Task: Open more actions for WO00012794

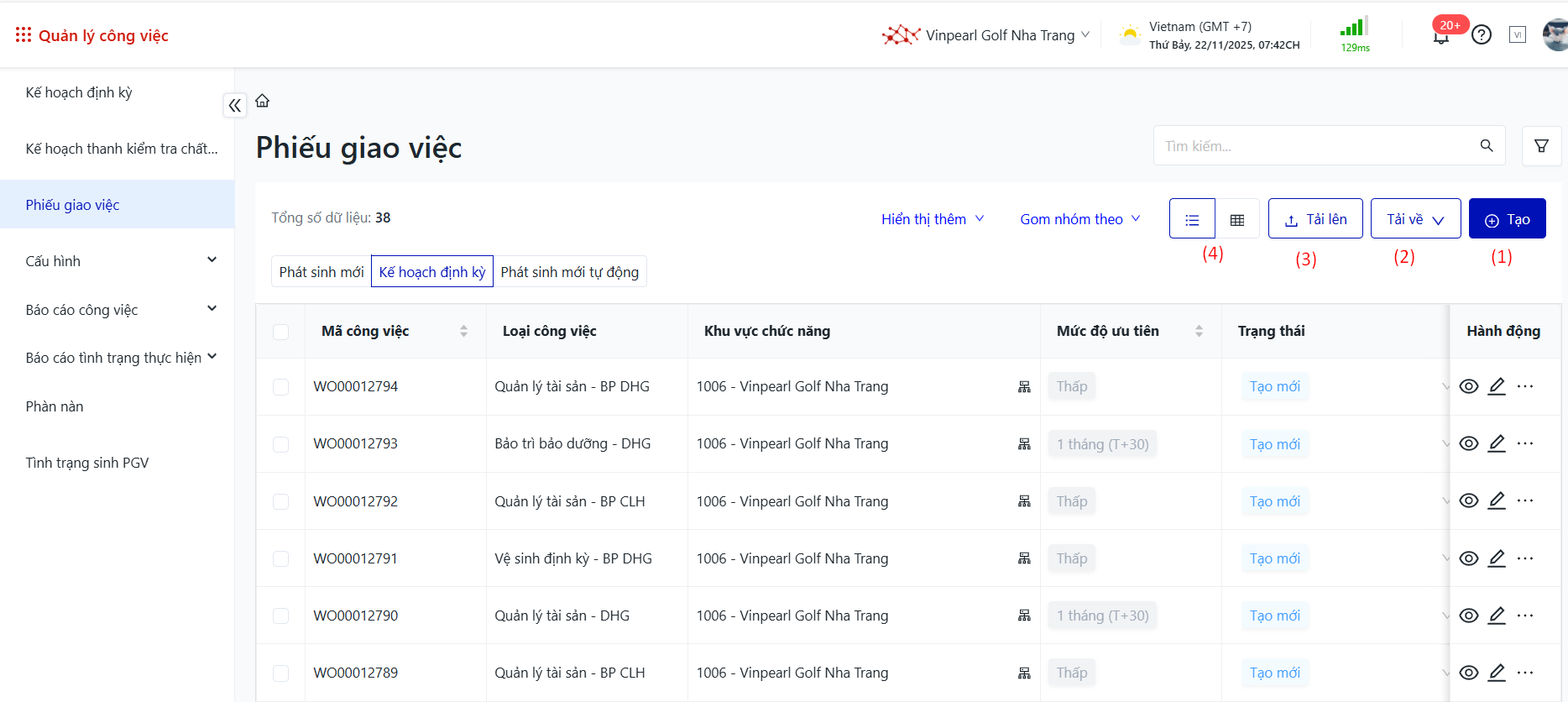Action: pos(1525,386)
